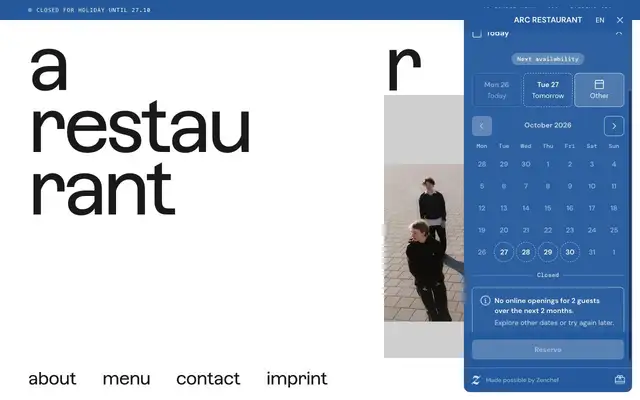Click the info icon in no-openings notice

[x=485, y=301]
